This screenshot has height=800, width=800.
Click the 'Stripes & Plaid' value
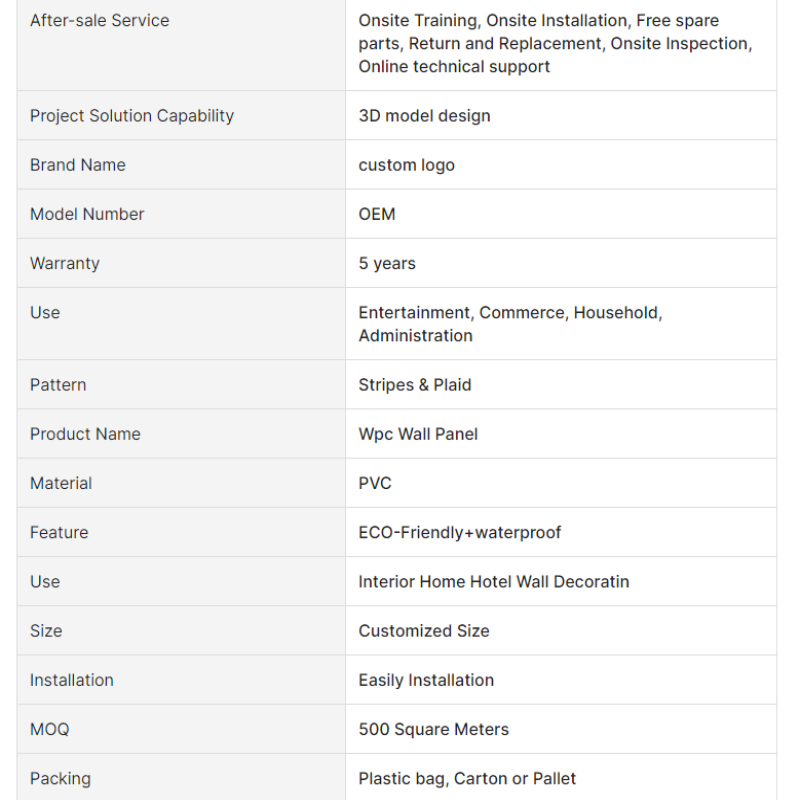(x=415, y=385)
